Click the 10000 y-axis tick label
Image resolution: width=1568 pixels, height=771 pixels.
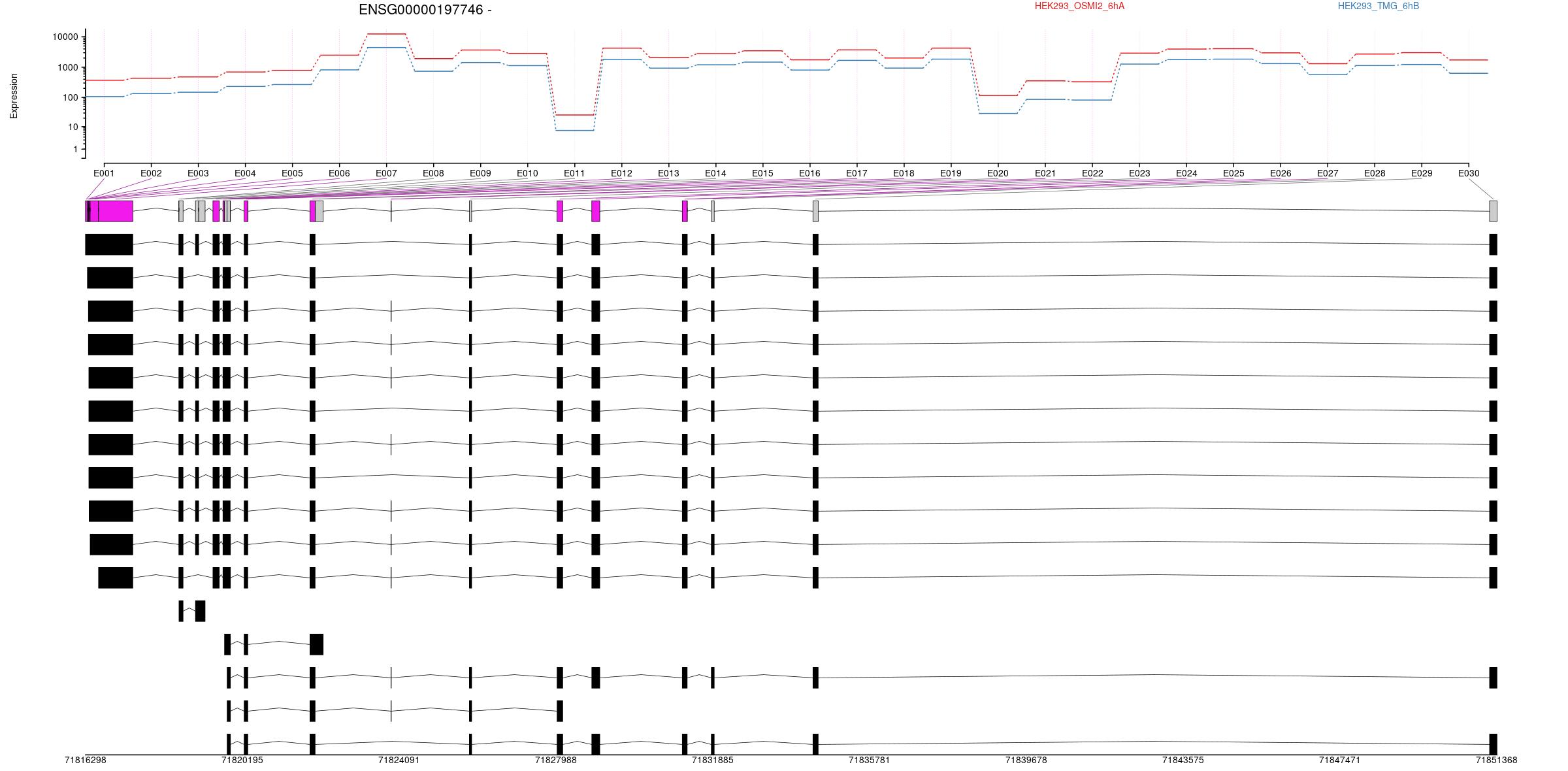tap(65, 37)
